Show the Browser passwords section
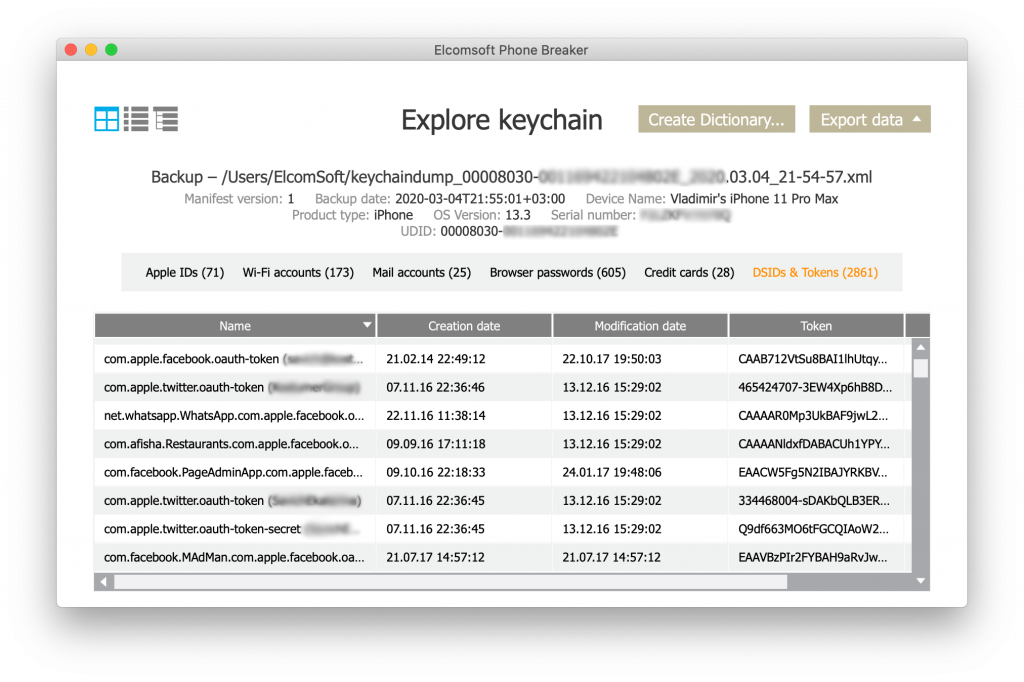The height and width of the screenshot is (682, 1024). click(557, 271)
